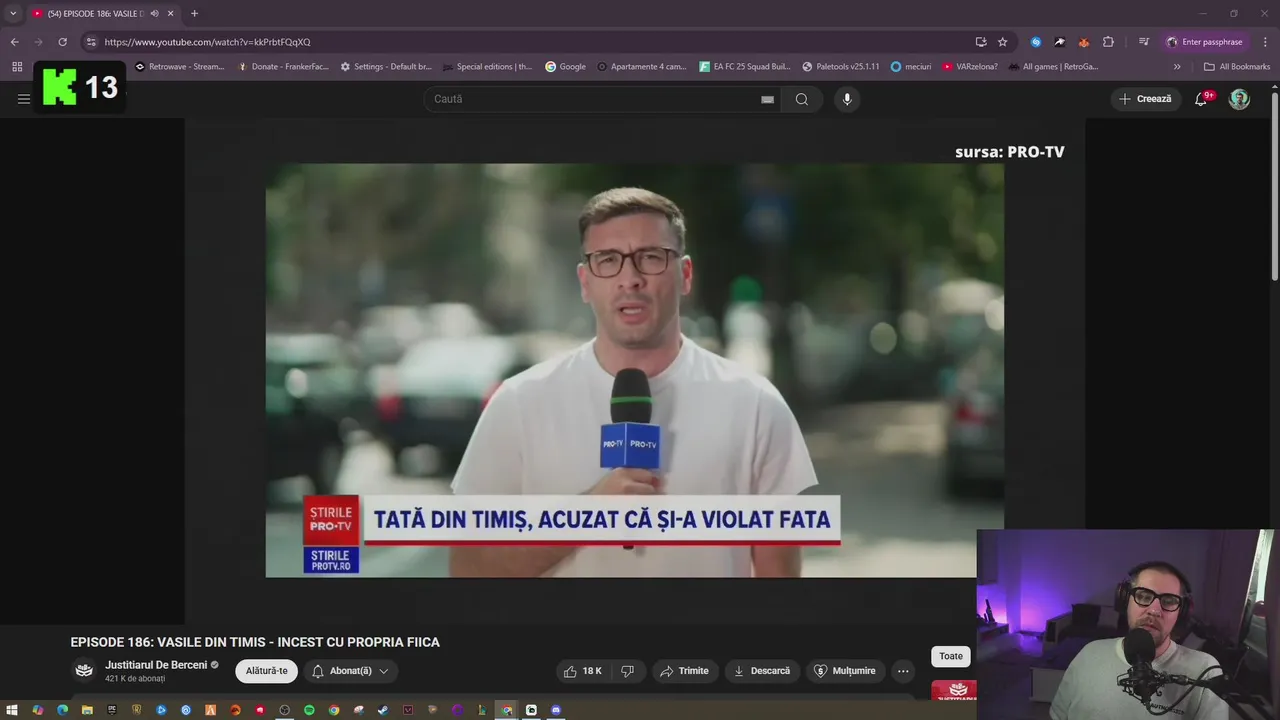
Task: Open the on-screen keyboard in the search box
Action: point(767,99)
